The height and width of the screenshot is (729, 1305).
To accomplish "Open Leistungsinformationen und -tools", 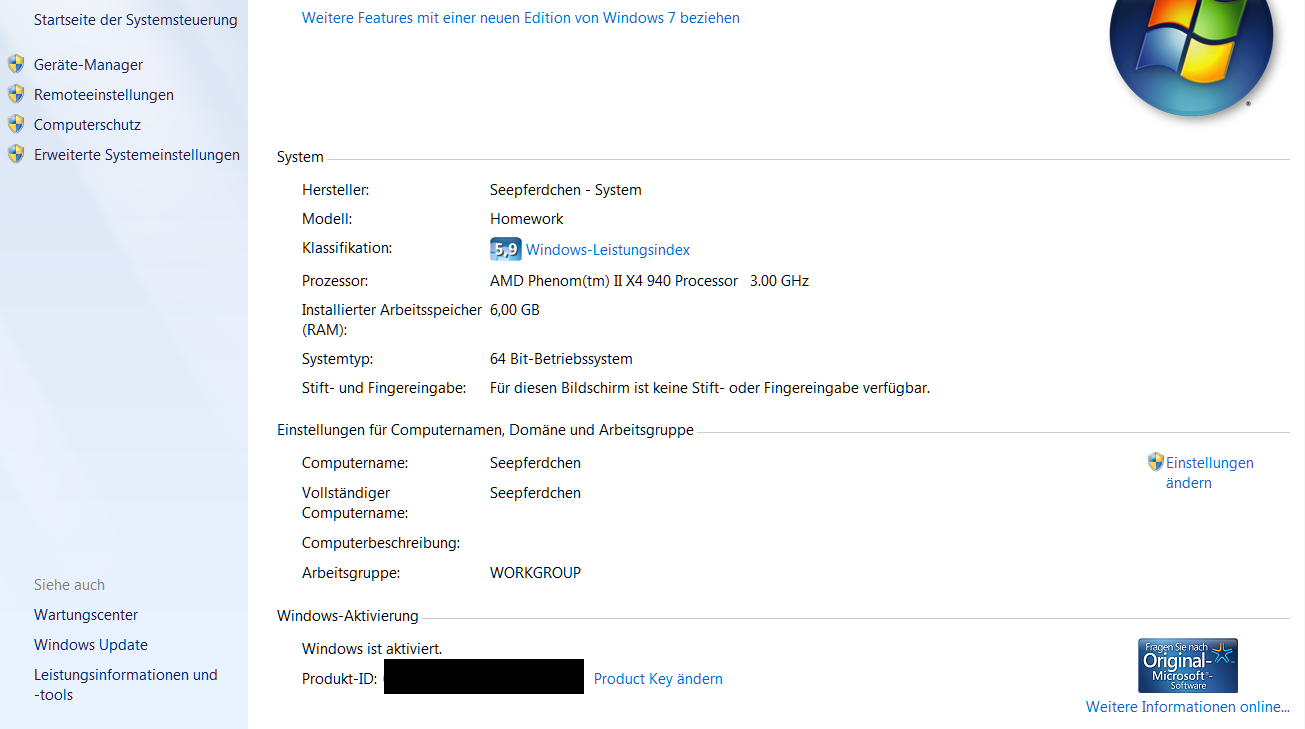I will pos(126,685).
